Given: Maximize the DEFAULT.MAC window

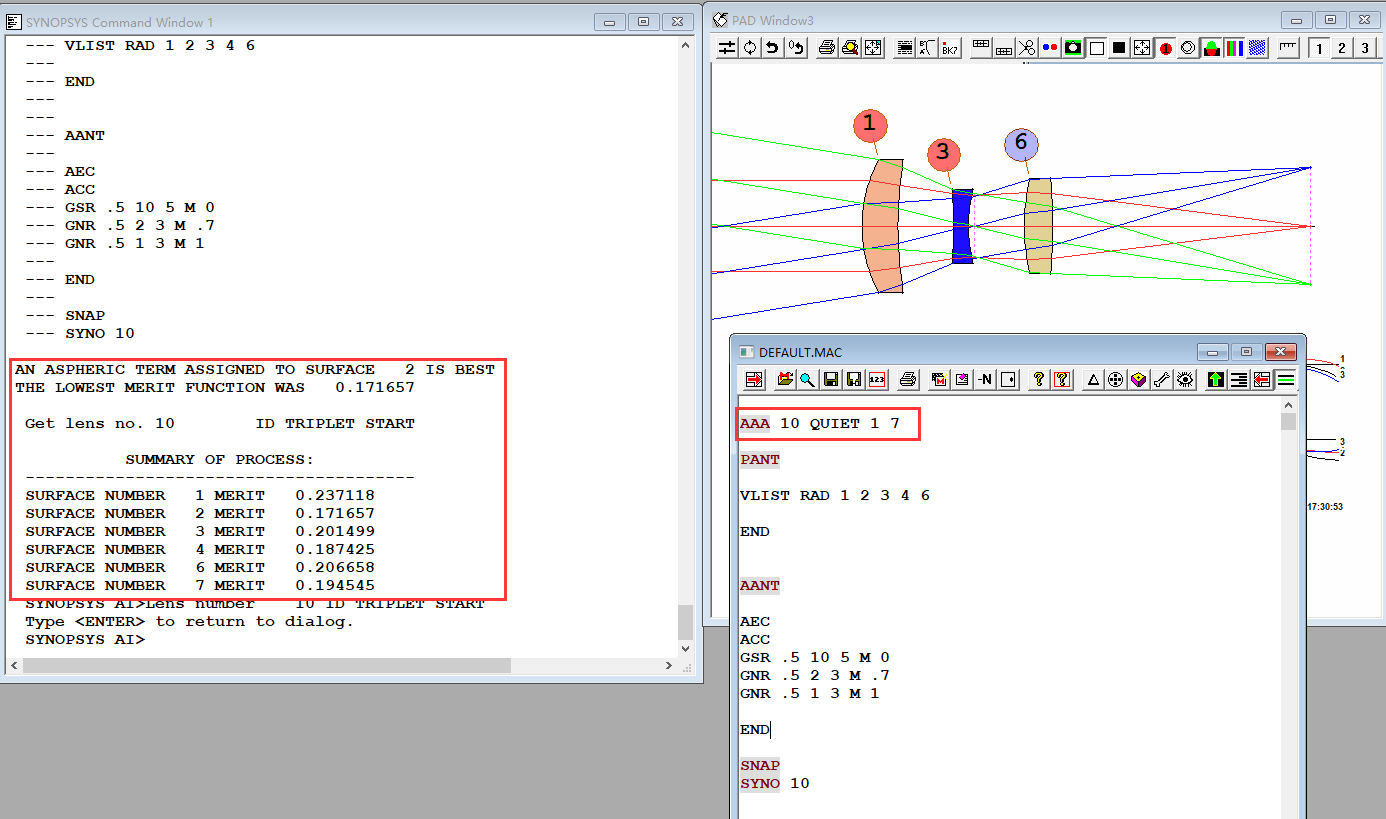Looking at the screenshot, I should pos(1246,352).
